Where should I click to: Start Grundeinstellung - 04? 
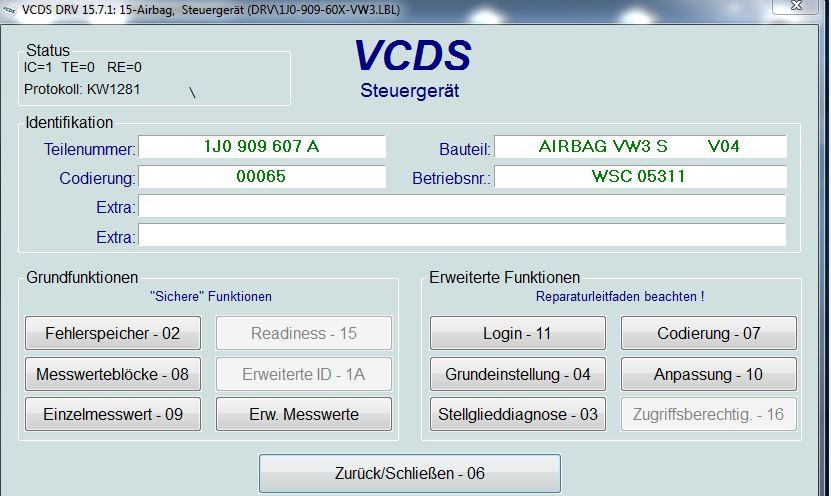tap(518, 374)
